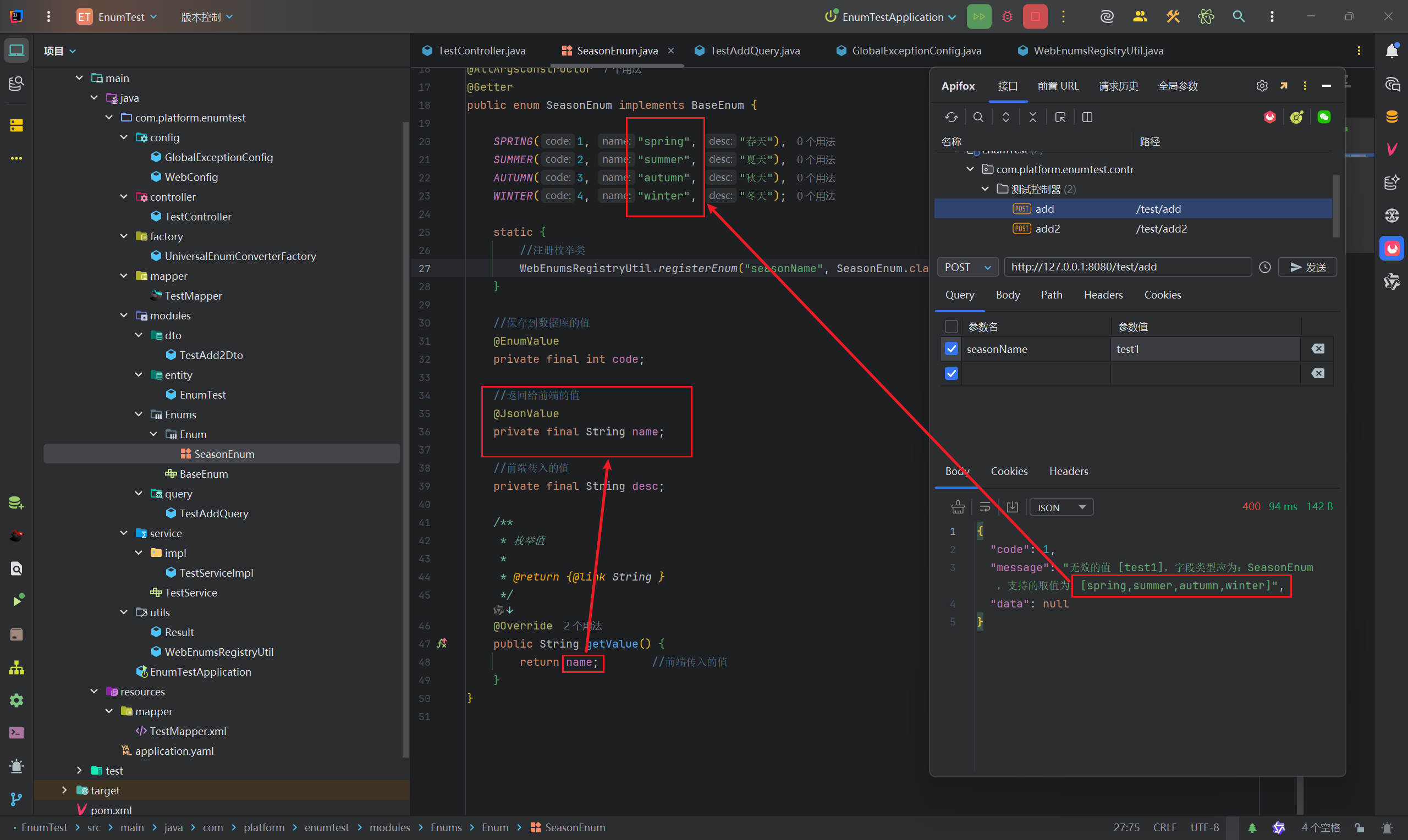
Task: Click the Apifox refresh icon
Action: (951, 117)
